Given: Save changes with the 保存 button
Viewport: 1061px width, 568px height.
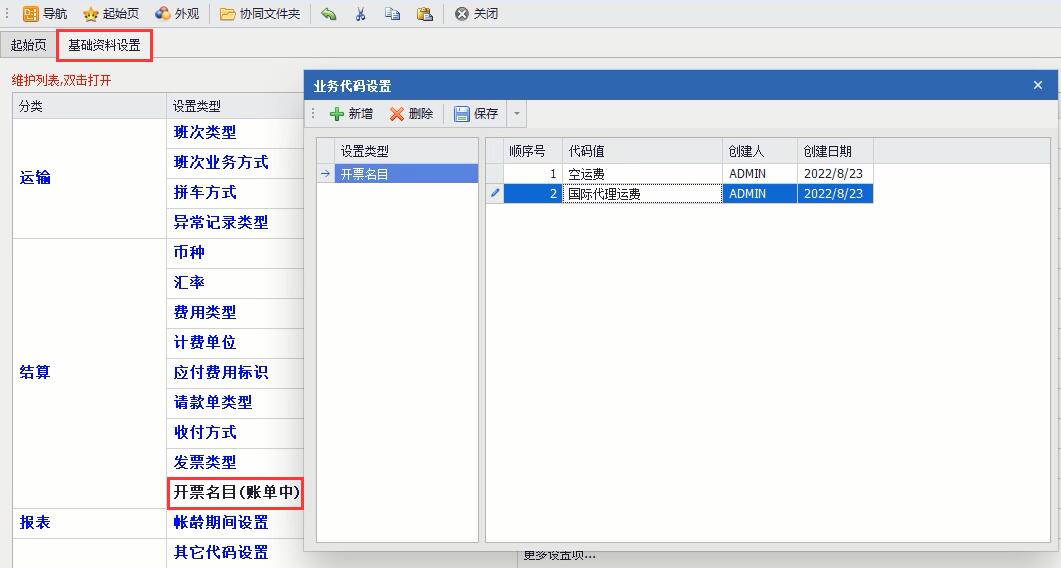Looking at the screenshot, I should click(x=476, y=114).
